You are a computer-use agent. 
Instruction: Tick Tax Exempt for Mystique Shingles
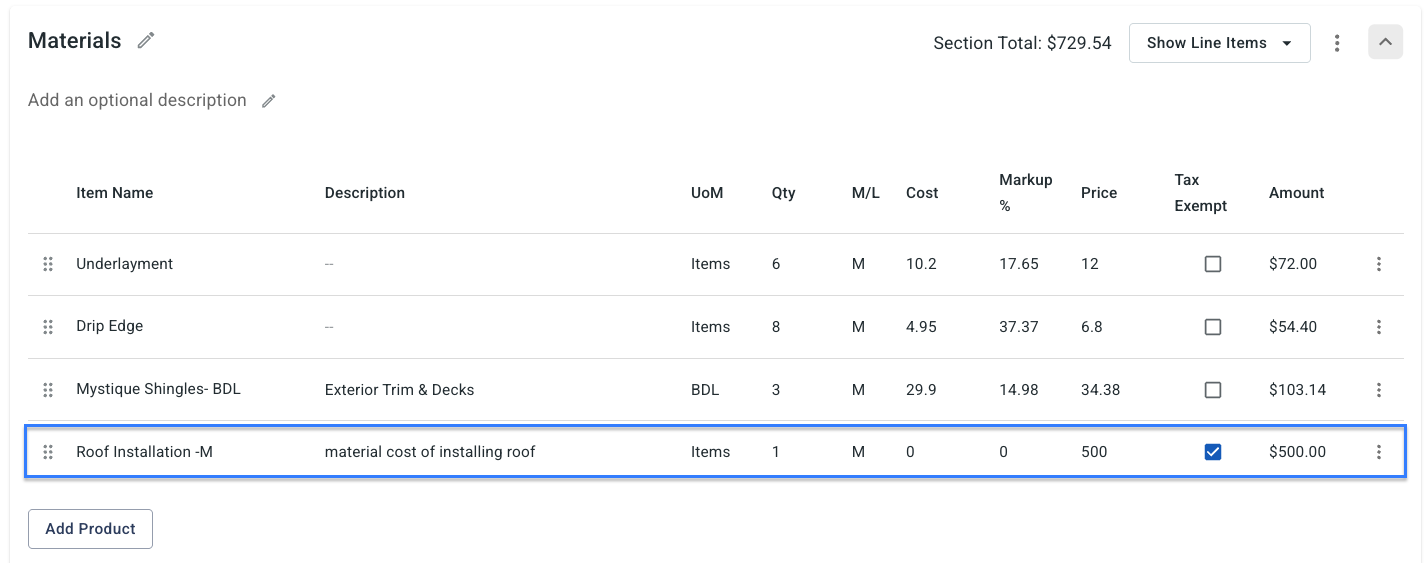(1213, 390)
